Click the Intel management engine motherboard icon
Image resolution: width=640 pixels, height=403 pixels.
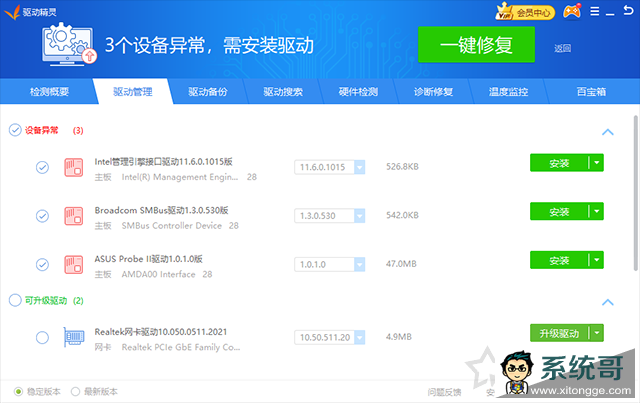(74, 167)
